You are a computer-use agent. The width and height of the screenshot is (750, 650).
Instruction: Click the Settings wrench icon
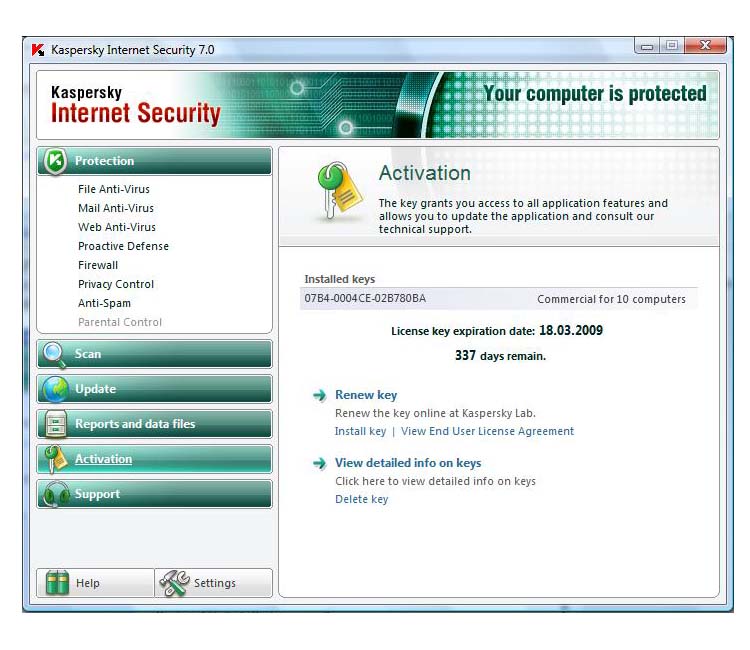click(175, 583)
